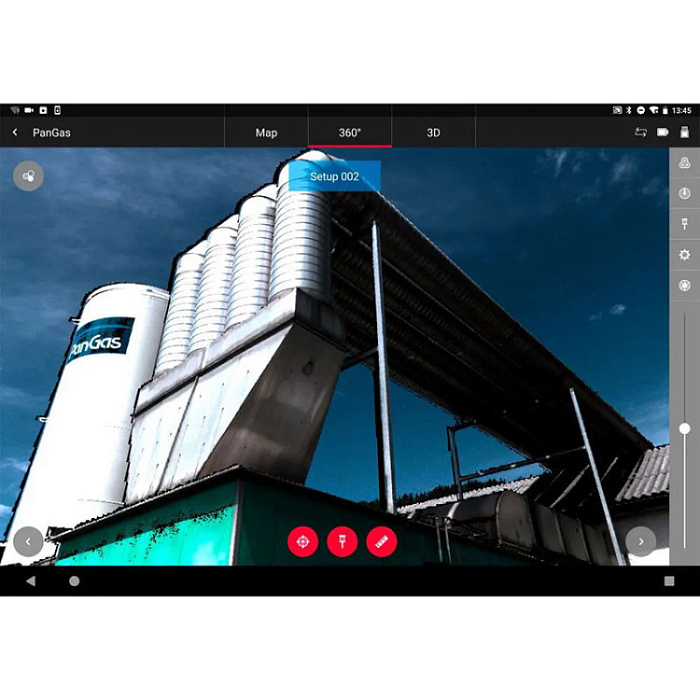Open the three-circles color mode icon in sidebar
The height and width of the screenshot is (700, 700).
point(684,163)
